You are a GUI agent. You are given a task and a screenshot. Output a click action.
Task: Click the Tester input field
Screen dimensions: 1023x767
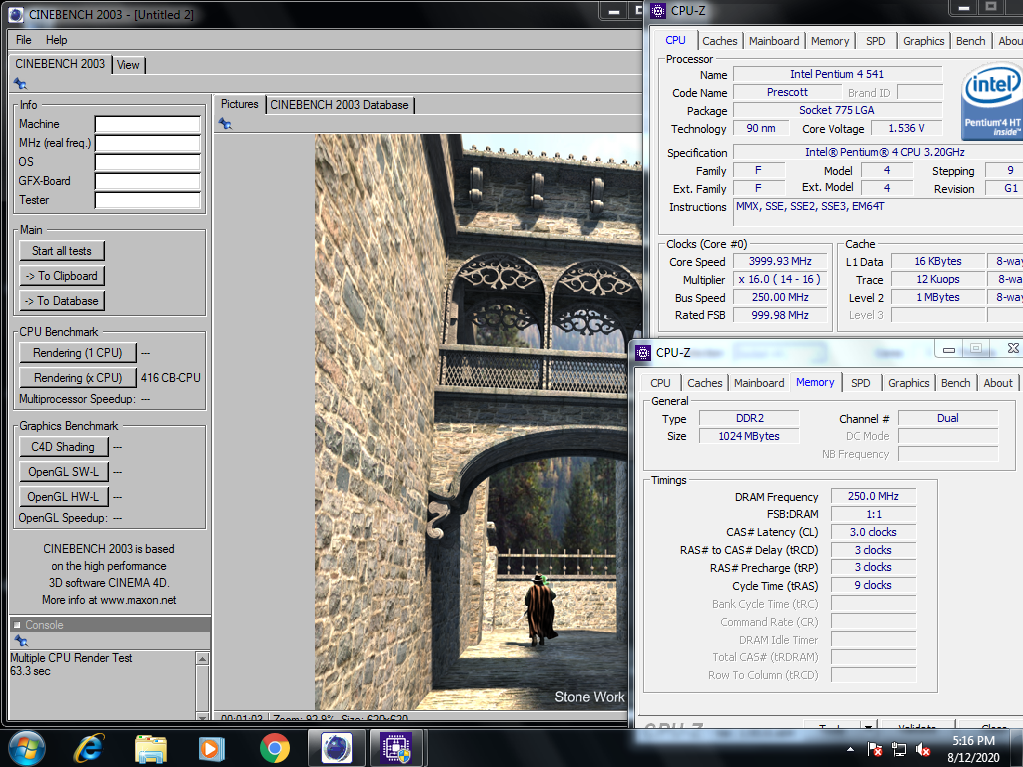(147, 200)
